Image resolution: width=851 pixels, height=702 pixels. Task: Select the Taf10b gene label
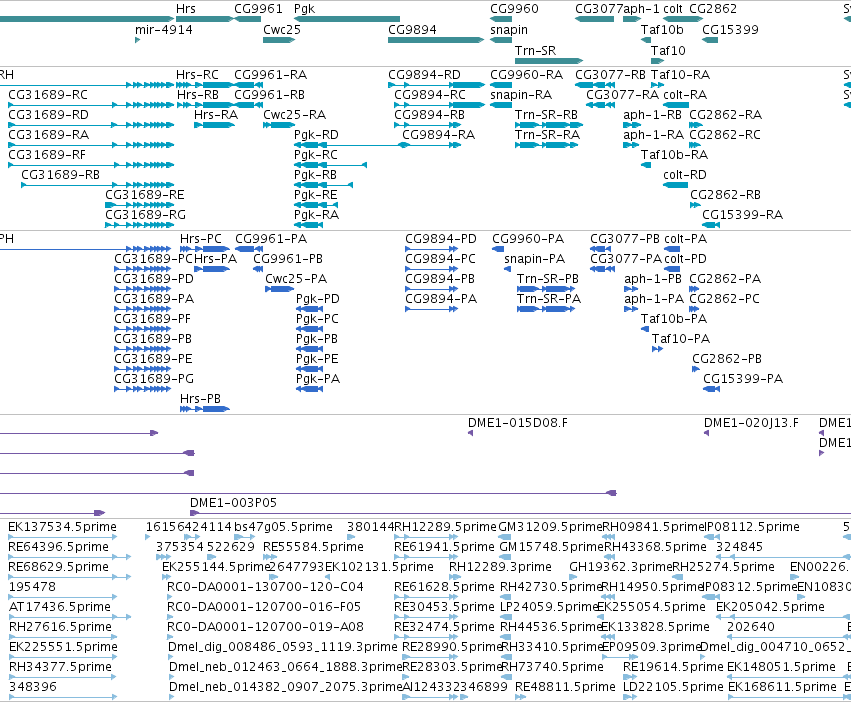click(x=662, y=29)
